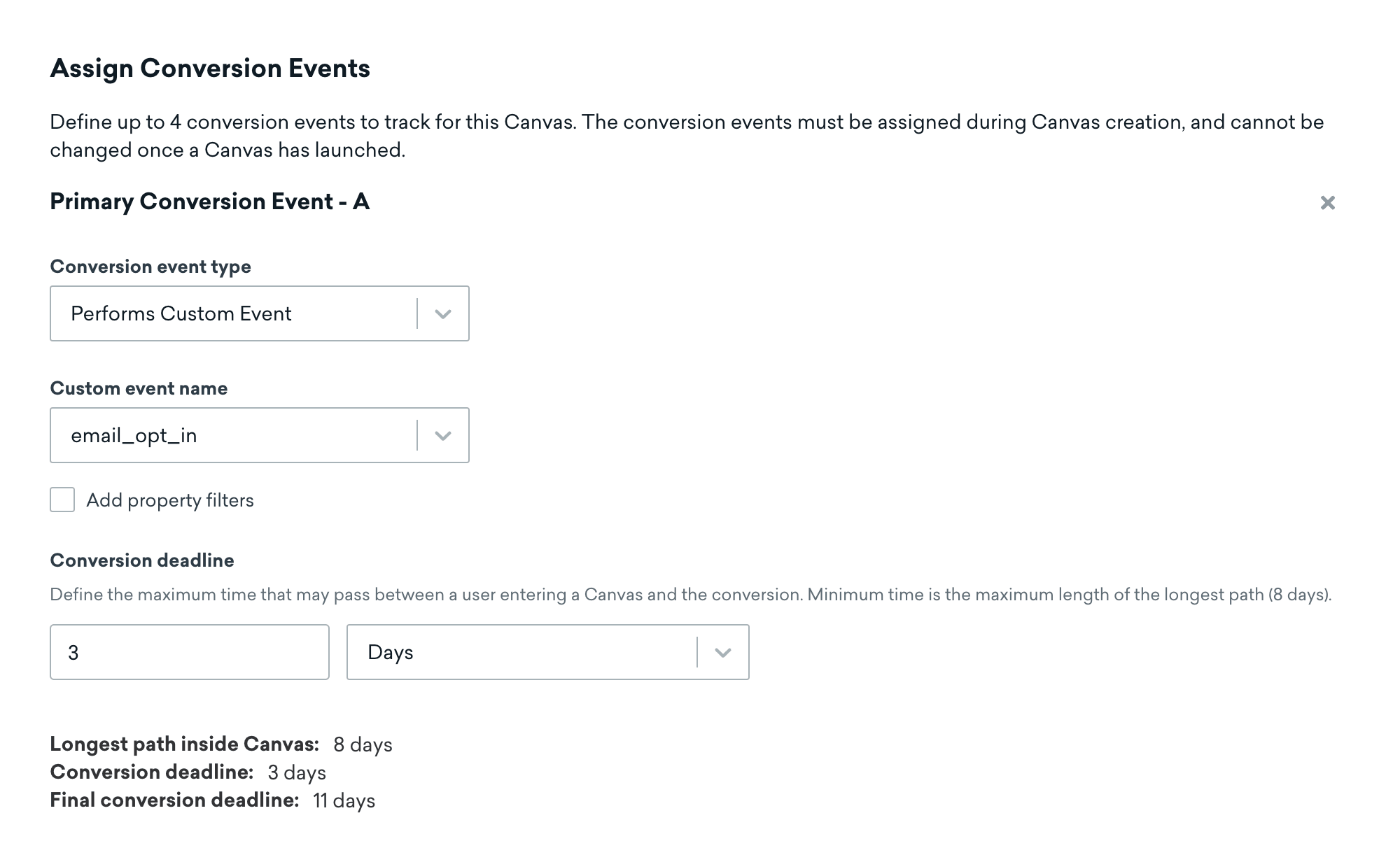Click the Custom event name label
Screen dimensions: 1400x841
tap(139, 388)
